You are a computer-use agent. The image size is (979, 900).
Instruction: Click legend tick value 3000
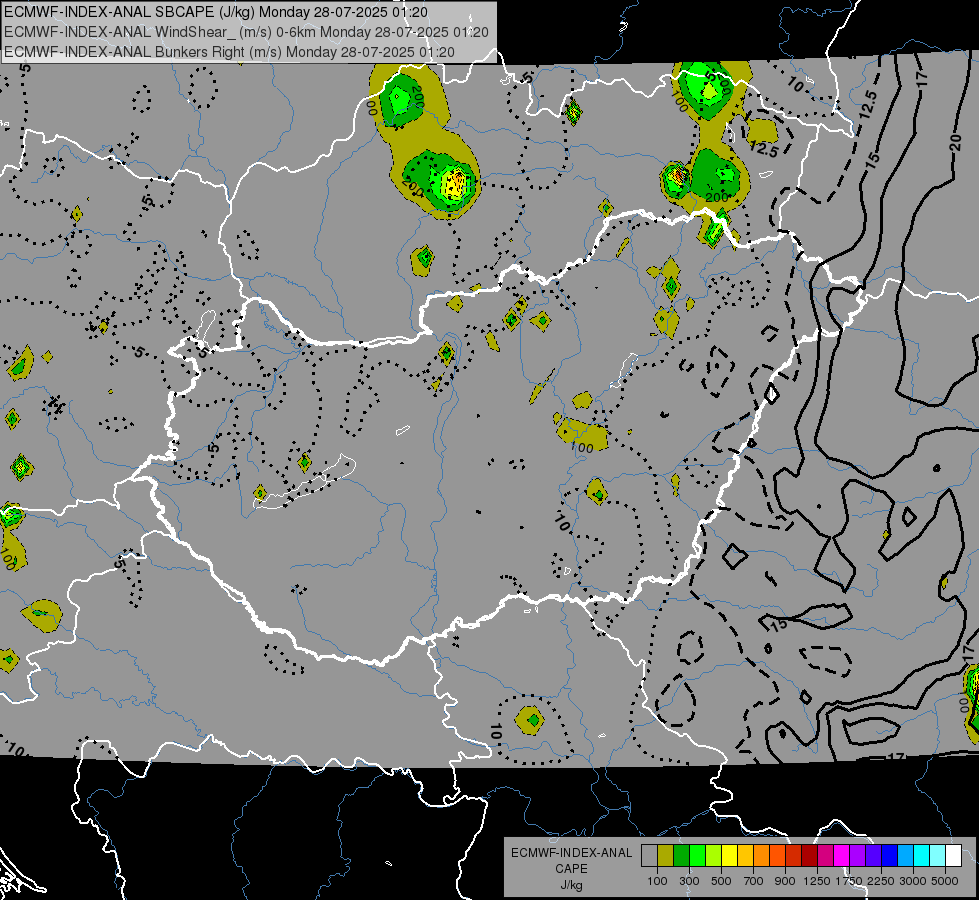point(913,881)
